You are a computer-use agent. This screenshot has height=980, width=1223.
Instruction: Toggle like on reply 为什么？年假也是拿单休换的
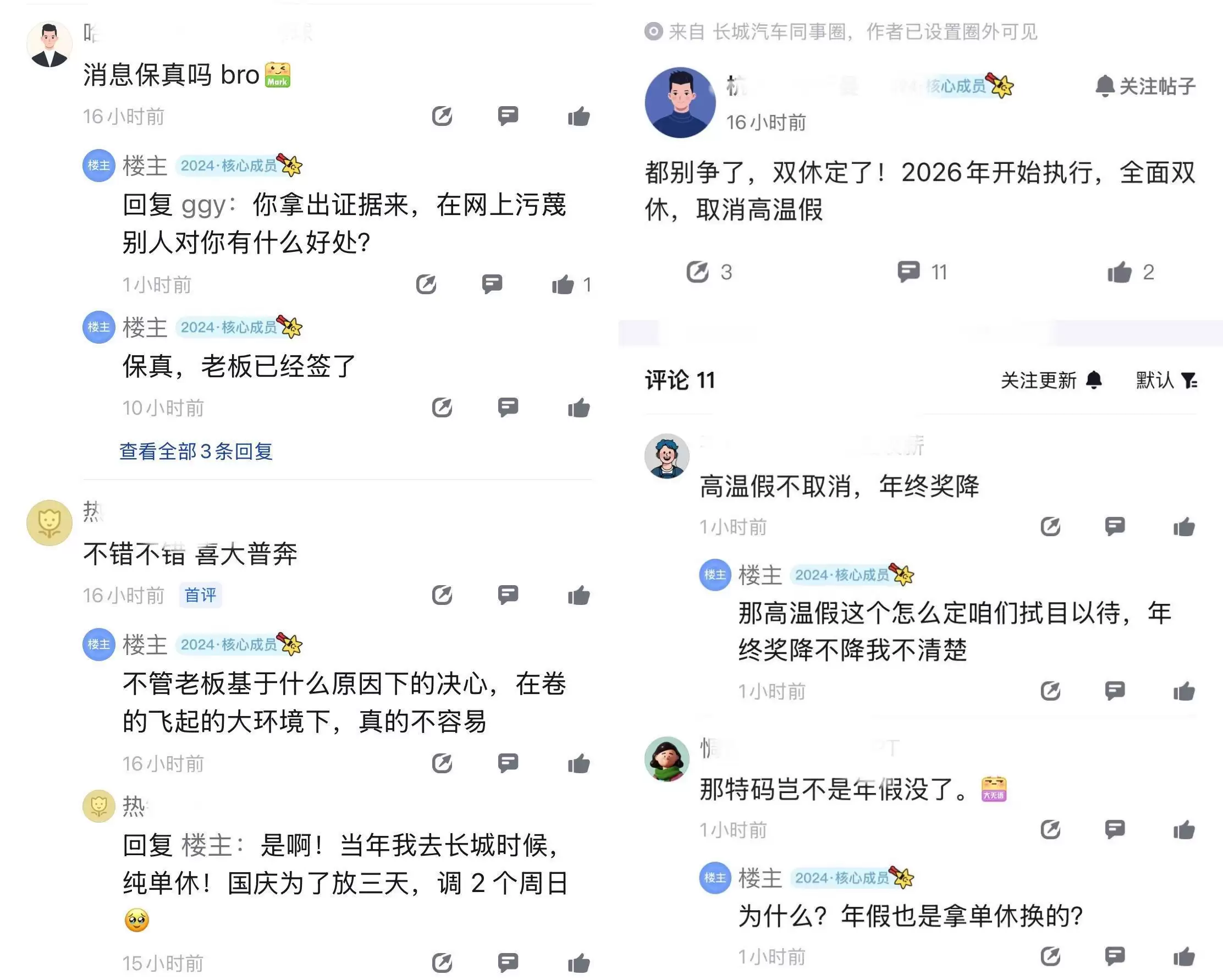pos(1184,957)
